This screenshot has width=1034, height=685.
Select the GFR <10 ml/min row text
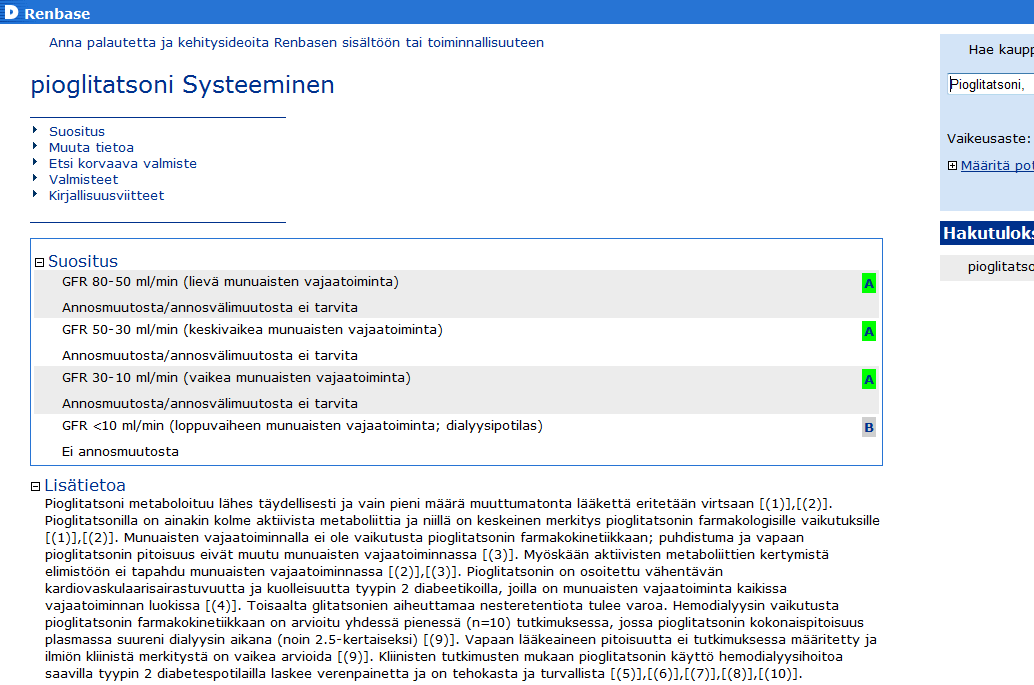tap(302, 426)
